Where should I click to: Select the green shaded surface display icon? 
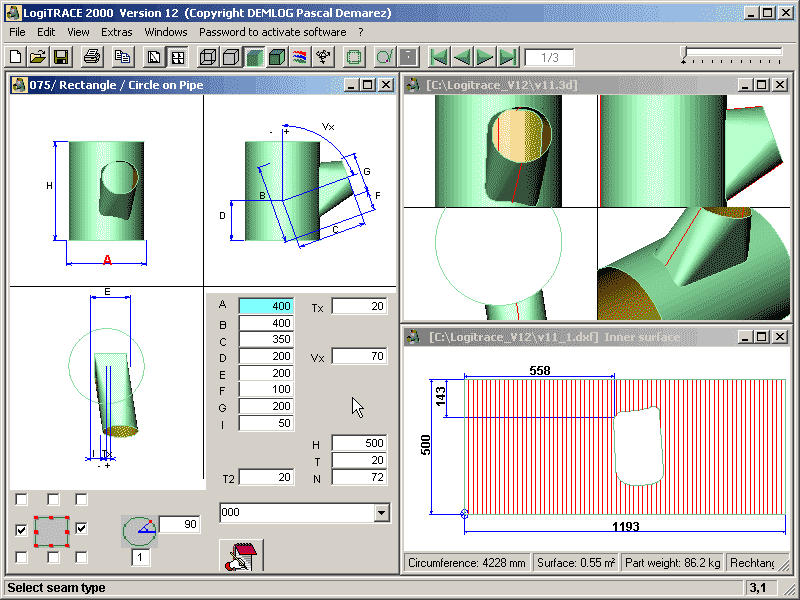click(255, 57)
